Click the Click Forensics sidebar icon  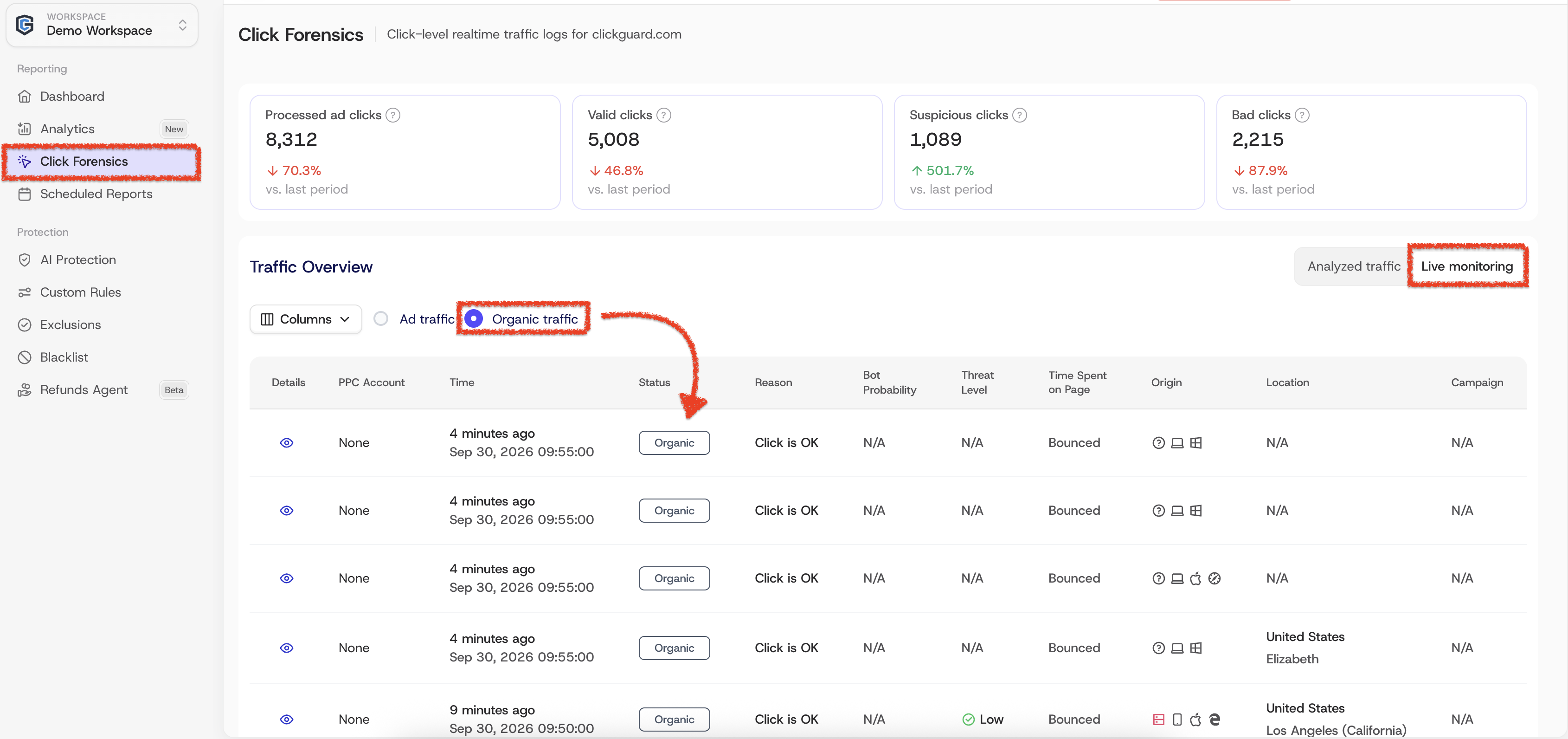pyautogui.click(x=24, y=162)
